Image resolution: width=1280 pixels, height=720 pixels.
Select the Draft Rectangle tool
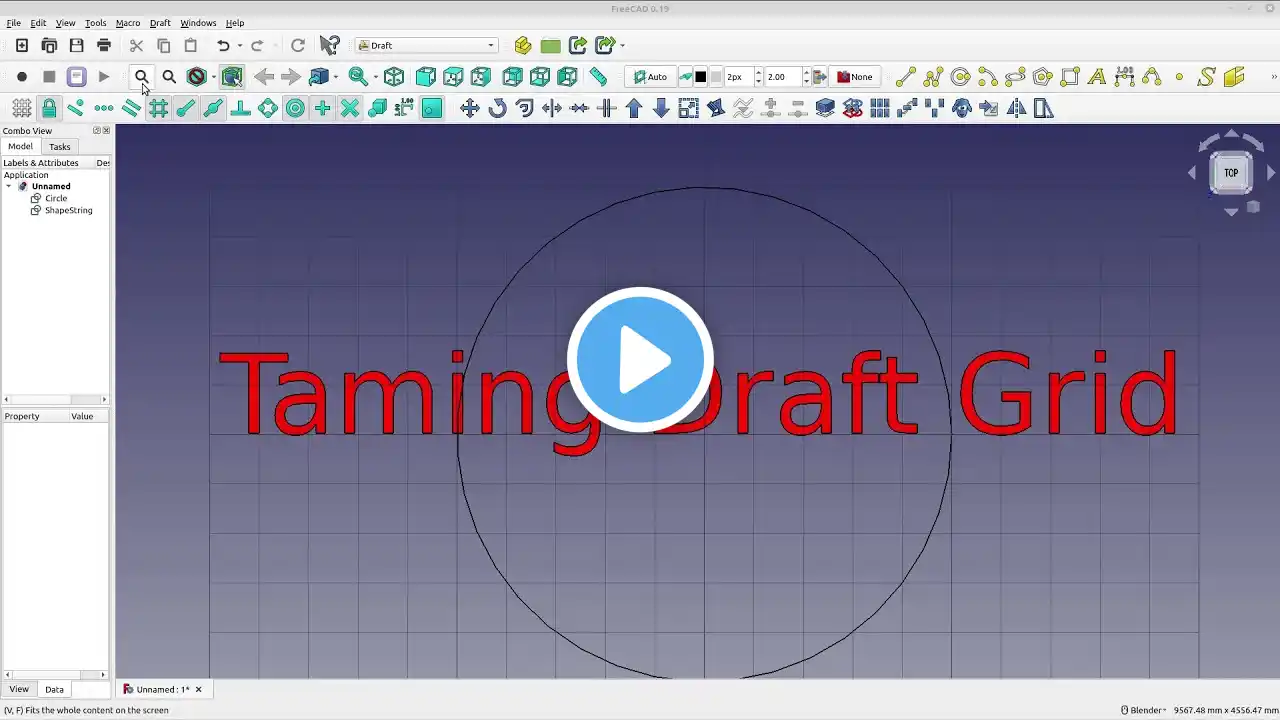click(x=1070, y=76)
